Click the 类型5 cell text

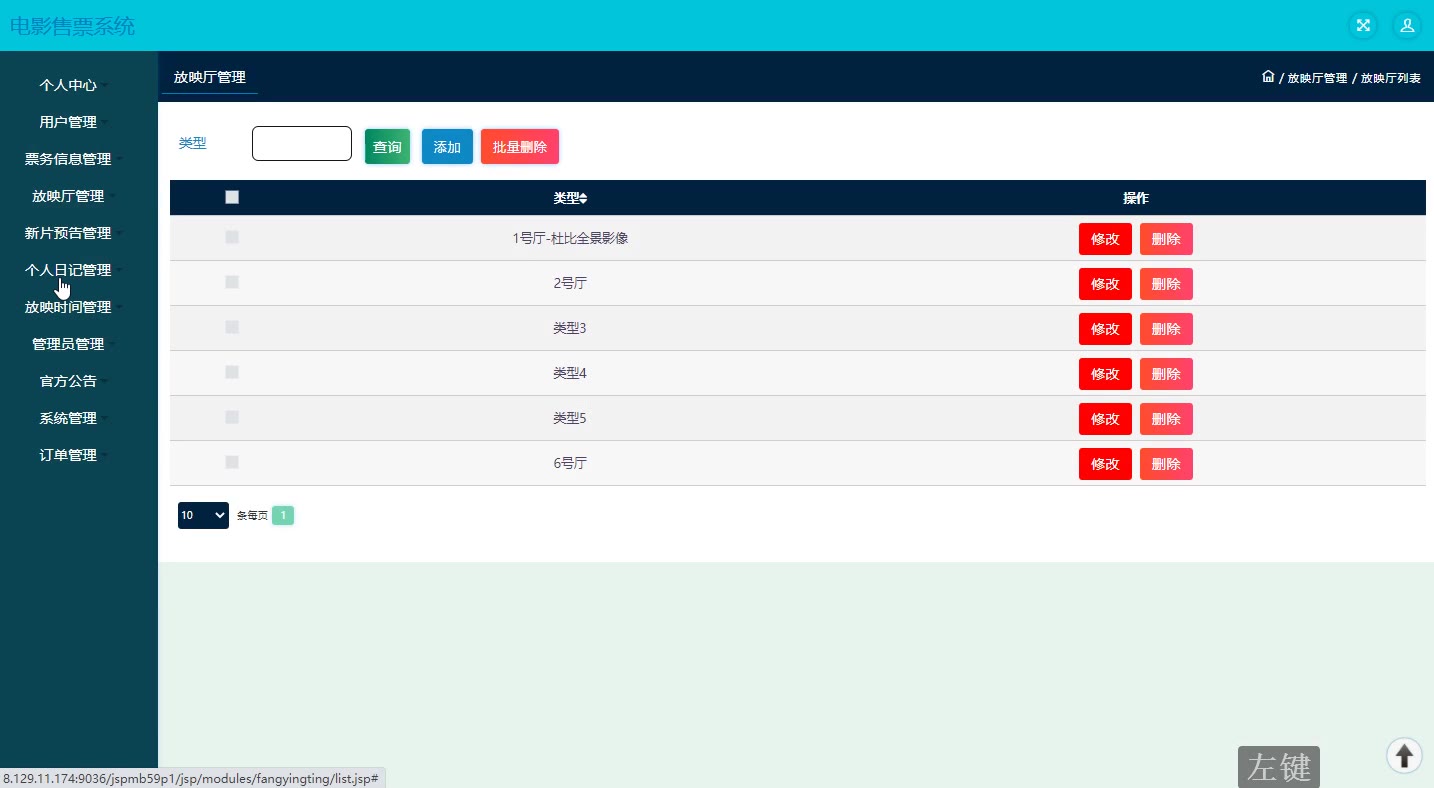tap(570, 418)
